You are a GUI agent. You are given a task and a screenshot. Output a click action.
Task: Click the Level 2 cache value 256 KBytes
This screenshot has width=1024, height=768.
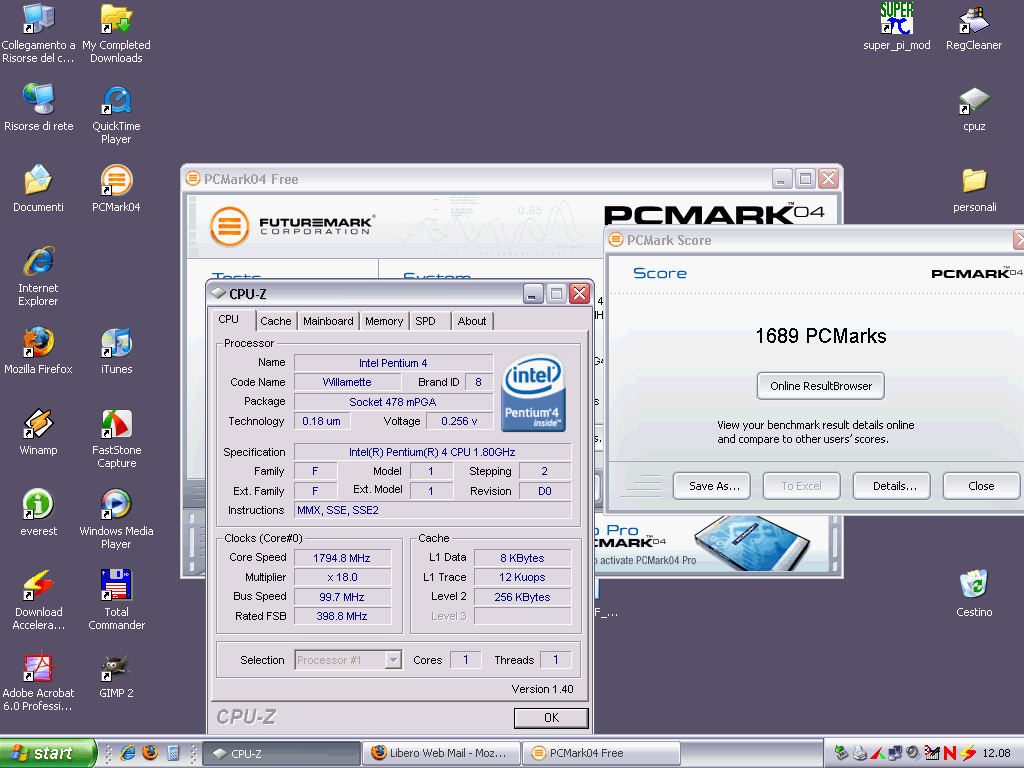click(x=522, y=597)
